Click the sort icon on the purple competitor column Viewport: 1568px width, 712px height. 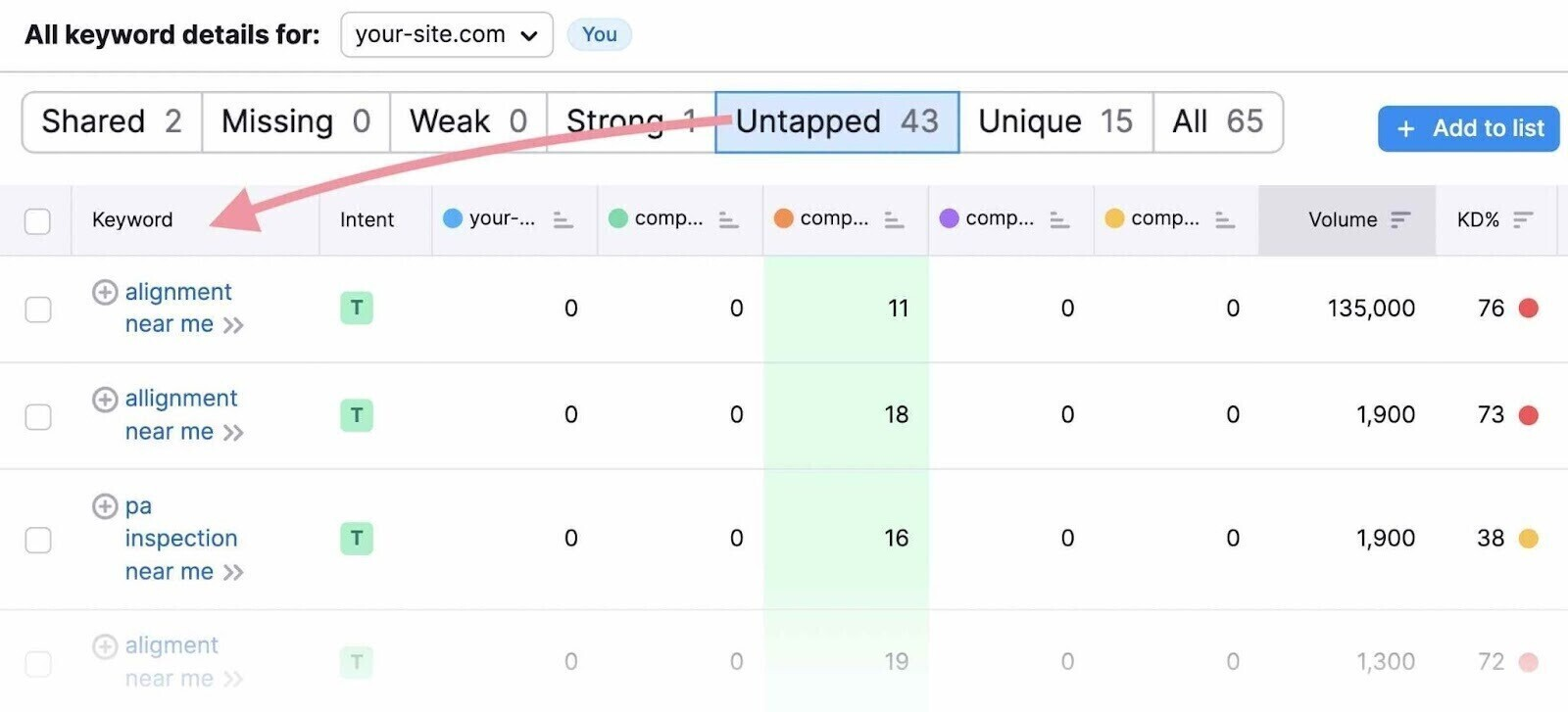coord(1059,220)
